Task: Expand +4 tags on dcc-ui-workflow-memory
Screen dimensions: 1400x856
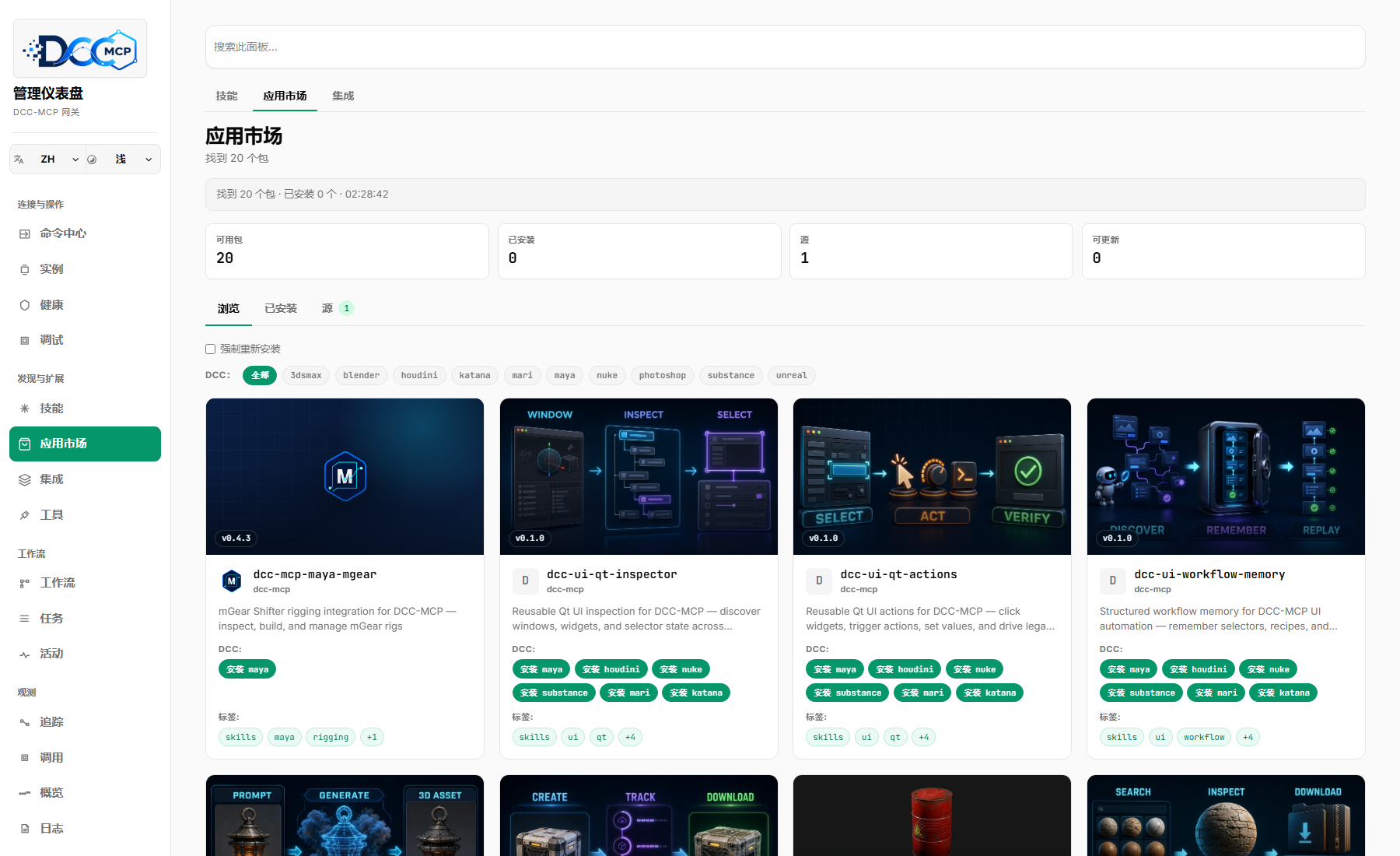Action: coord(1248,737)
